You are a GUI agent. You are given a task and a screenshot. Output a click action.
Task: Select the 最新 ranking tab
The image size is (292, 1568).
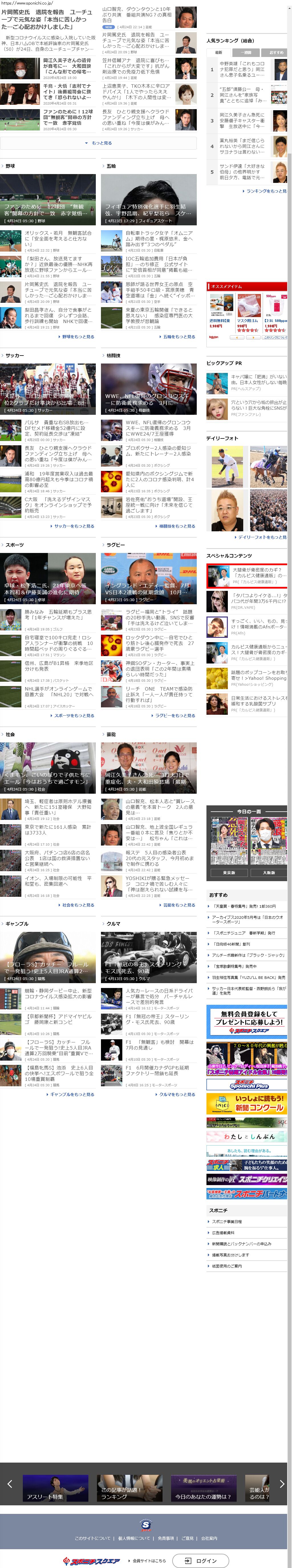219,52
